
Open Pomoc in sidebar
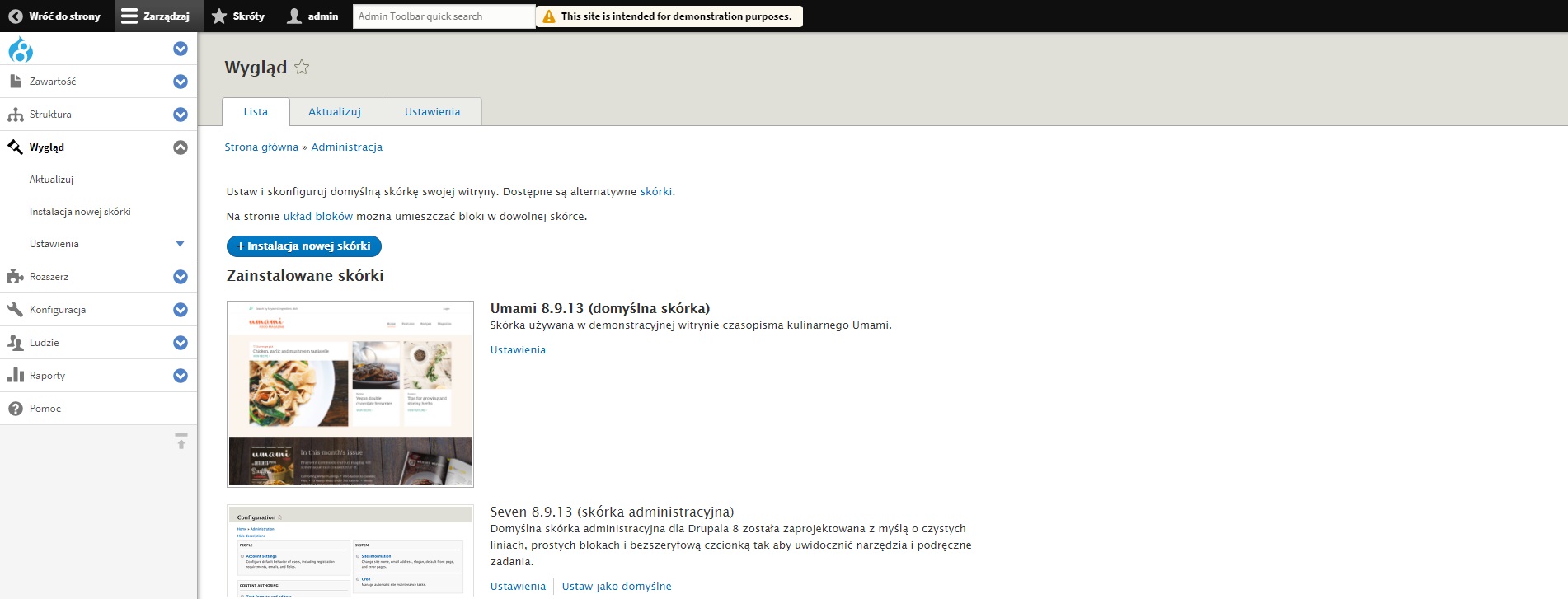(45, 409)
